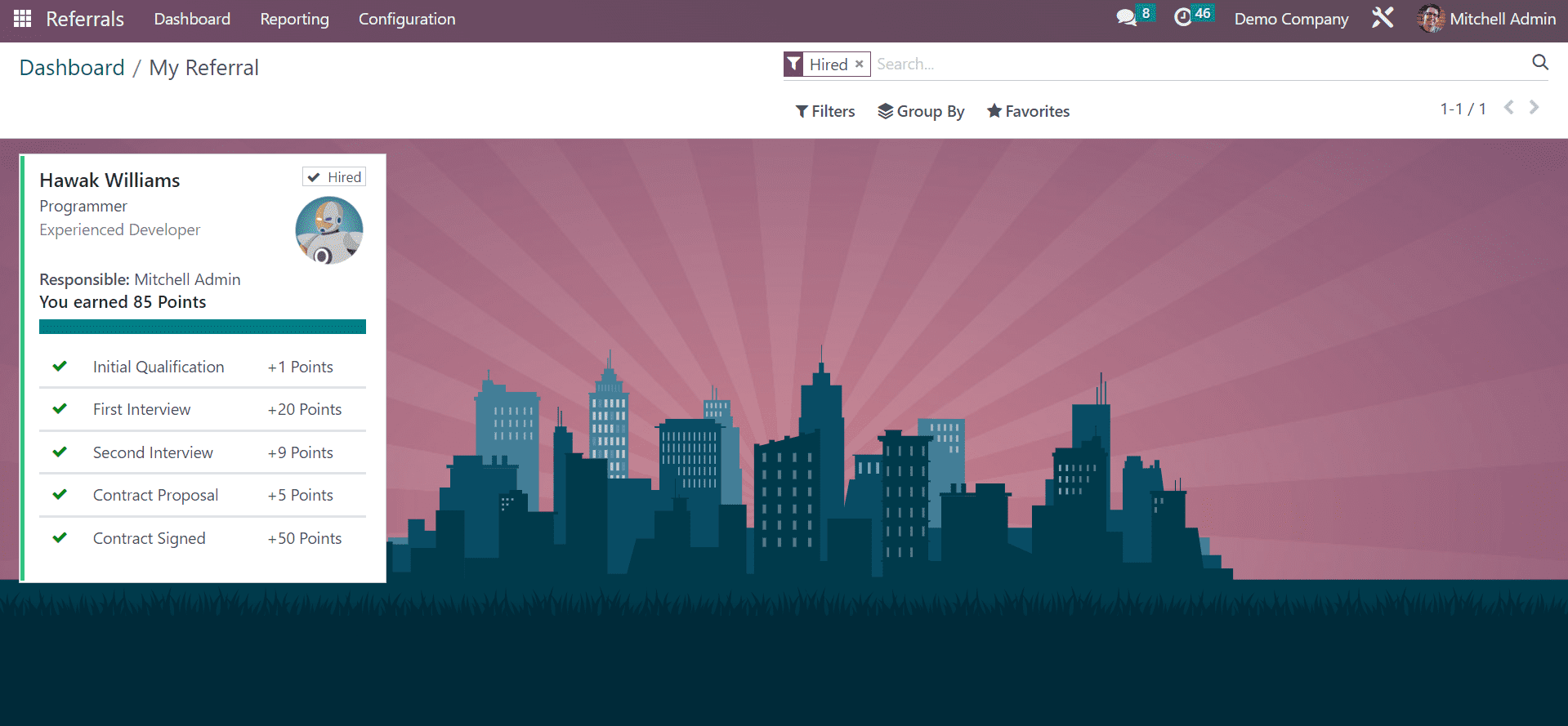Click the +50 Points value
The image size is (1568, 726).
[305, 538]
